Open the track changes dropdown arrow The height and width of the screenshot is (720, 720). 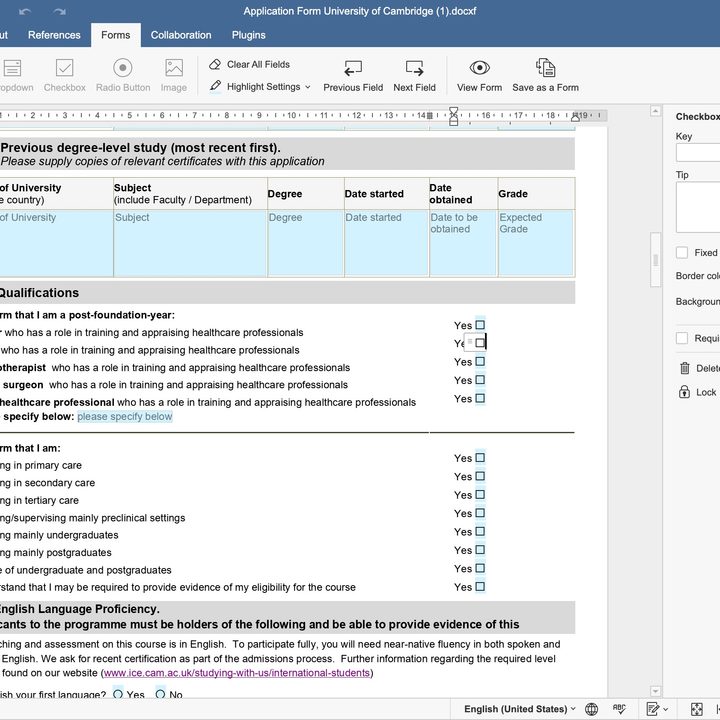click(x=666, y=709)
